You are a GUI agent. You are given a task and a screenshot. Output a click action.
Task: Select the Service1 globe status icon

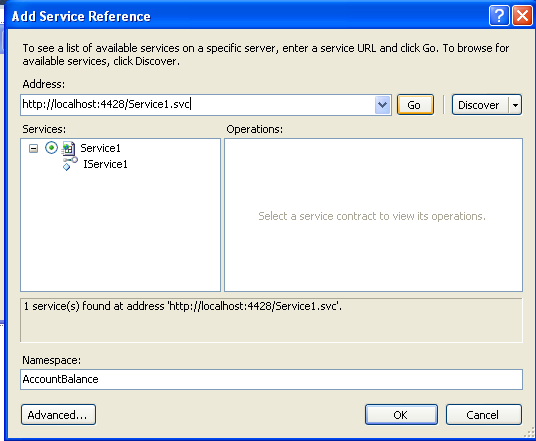51,148
